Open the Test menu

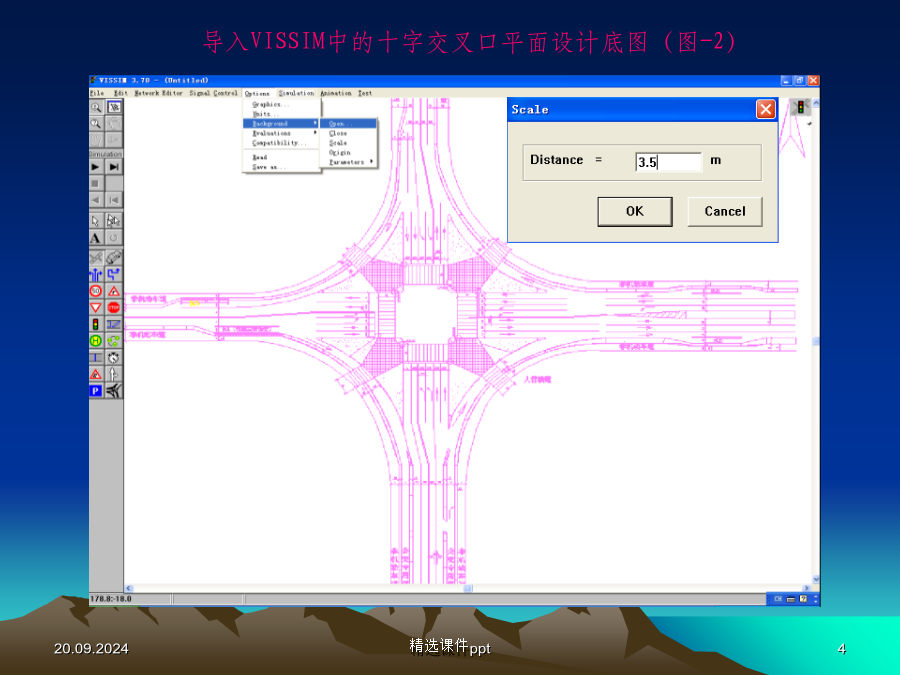click(x=365, y=93)
